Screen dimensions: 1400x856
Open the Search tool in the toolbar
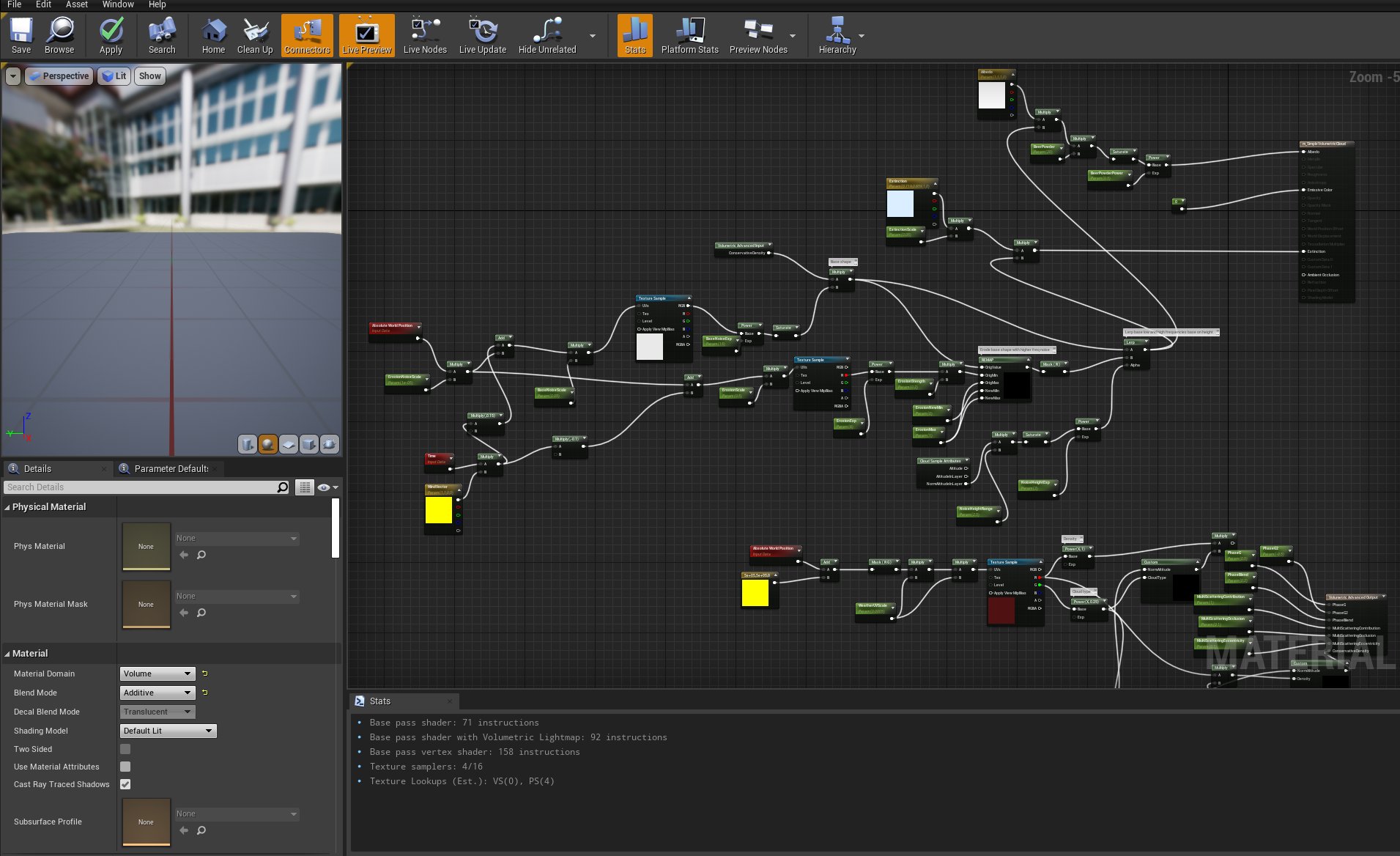161,34
